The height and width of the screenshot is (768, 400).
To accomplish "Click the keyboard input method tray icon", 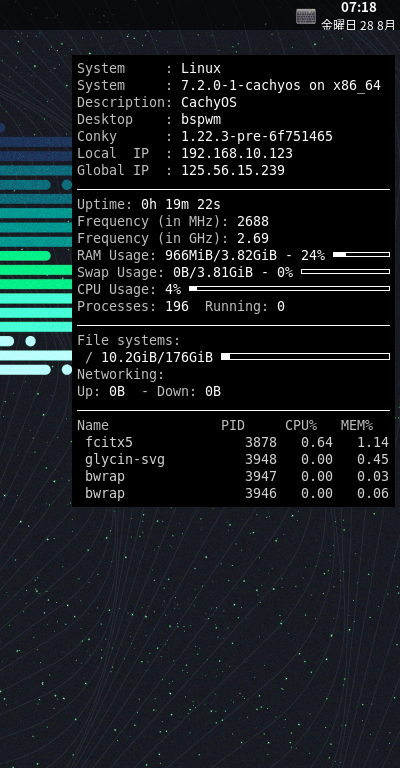I will point(306,17).
